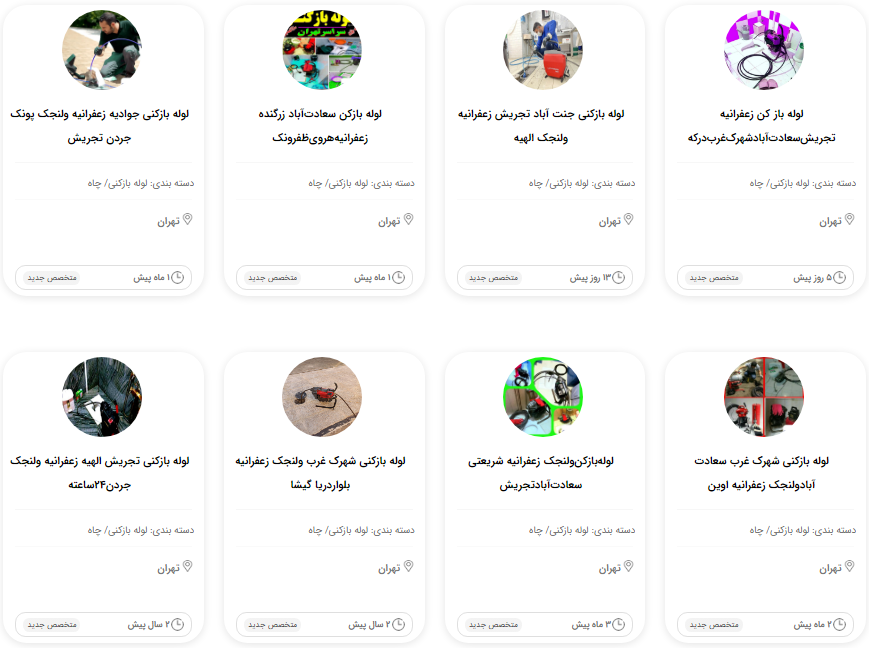Open لوله بازکن سعادت‌آباد زرگنده listing

[320, 126]
